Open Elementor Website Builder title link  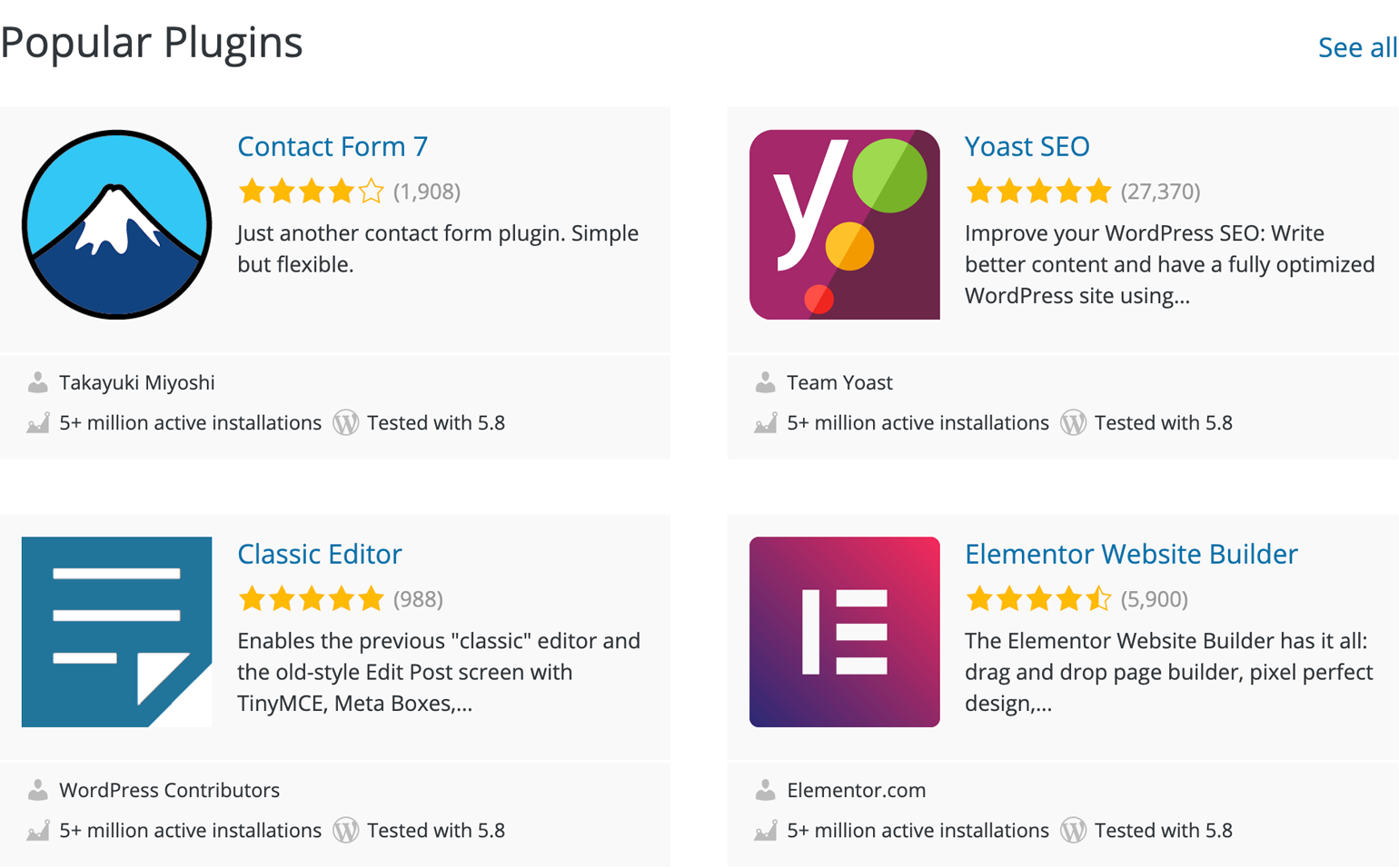1131,554
